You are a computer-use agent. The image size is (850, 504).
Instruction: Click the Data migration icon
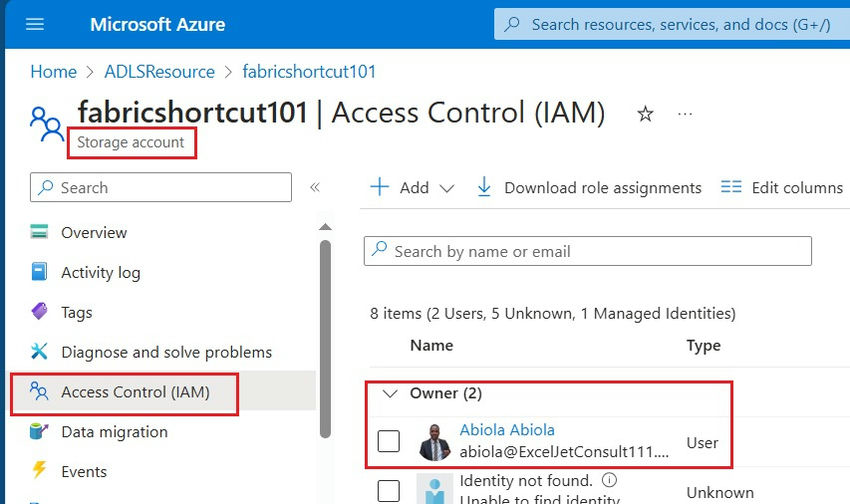(40, 432)
